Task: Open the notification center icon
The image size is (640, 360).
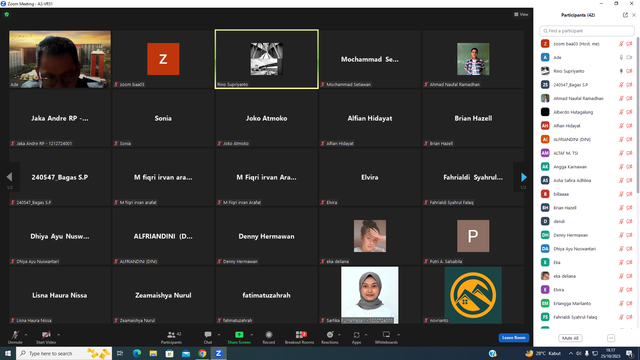Action: (630, 353)
